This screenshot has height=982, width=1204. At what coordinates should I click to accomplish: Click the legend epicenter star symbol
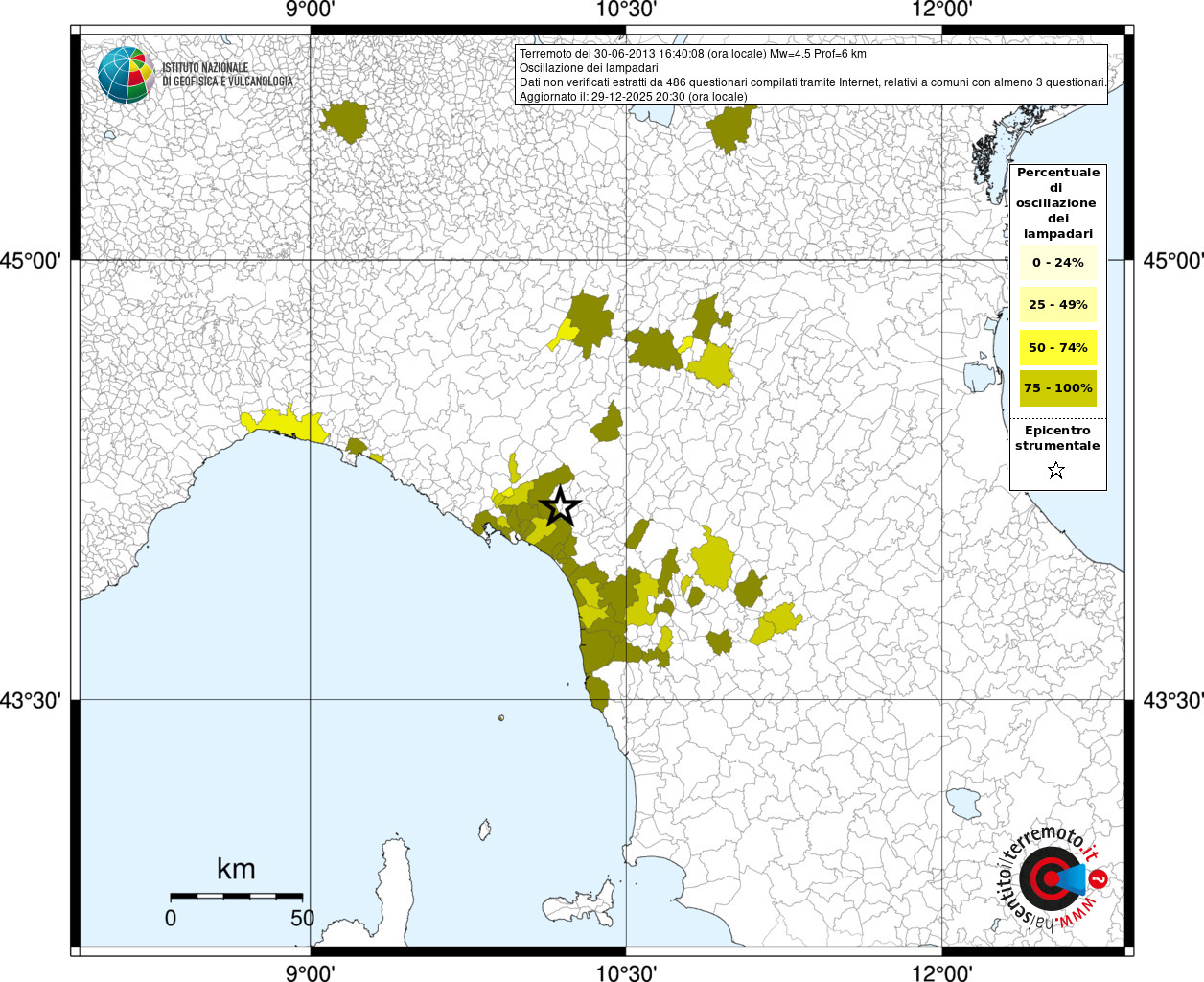pyautogui.click(x=1056, y=470)
